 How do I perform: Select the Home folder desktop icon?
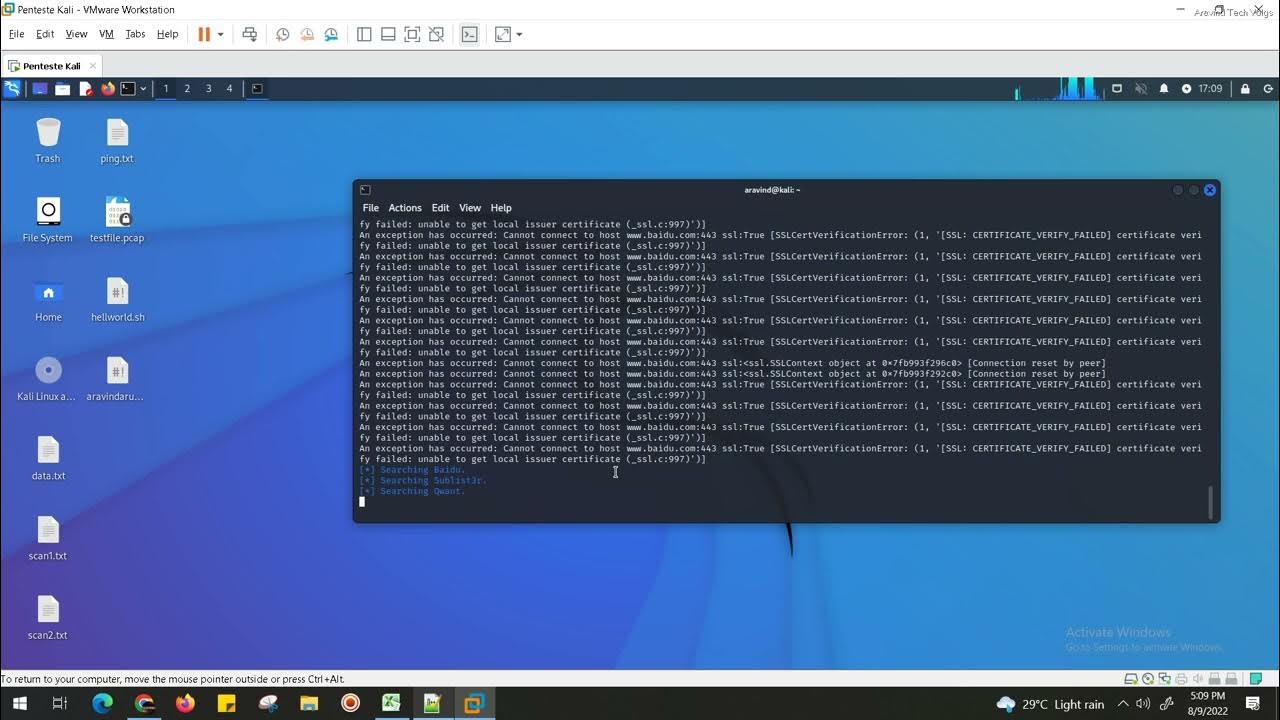pyautogui.click(x=48, y=300)
